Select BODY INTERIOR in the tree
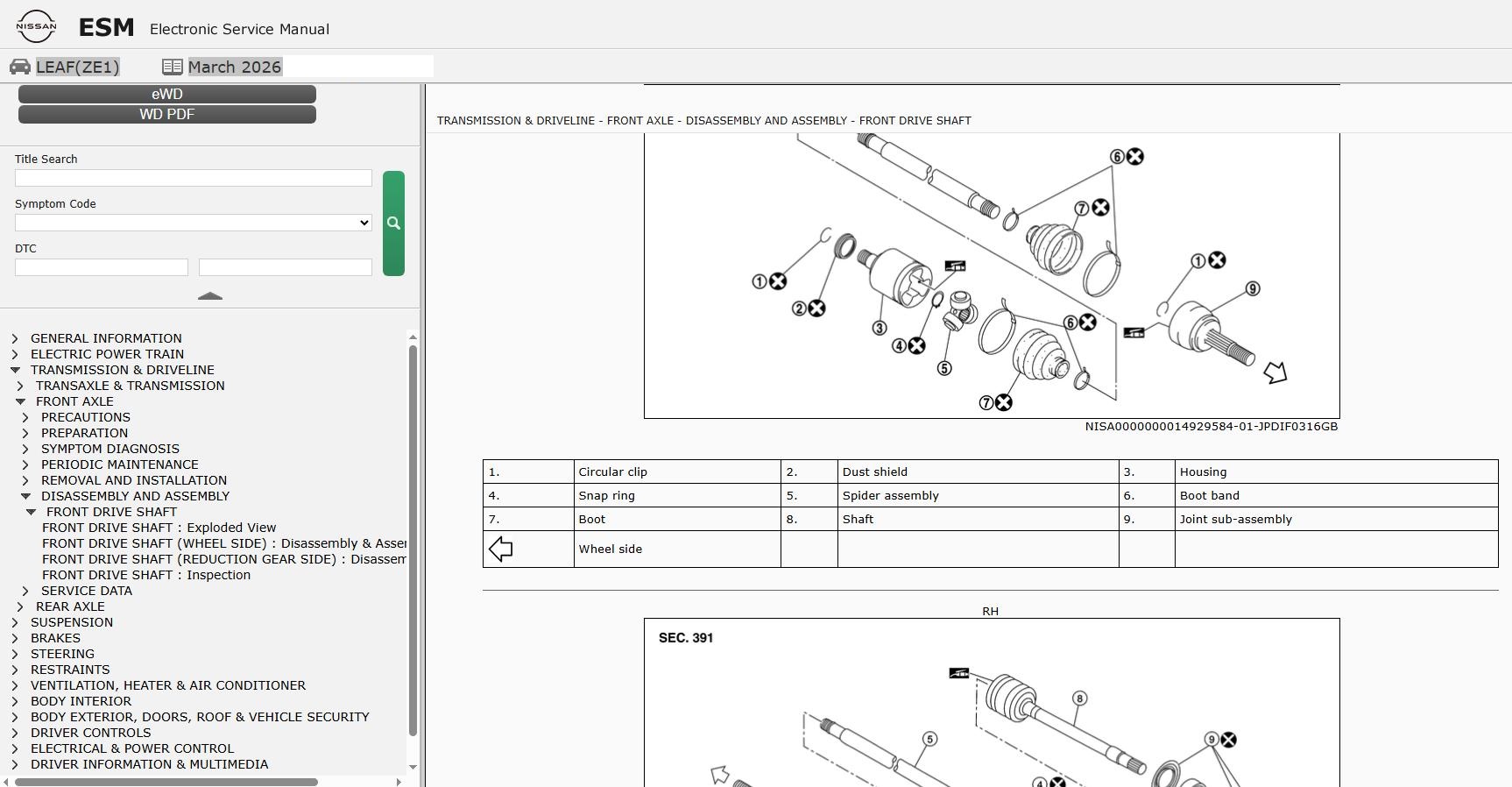 pos(81,701)
